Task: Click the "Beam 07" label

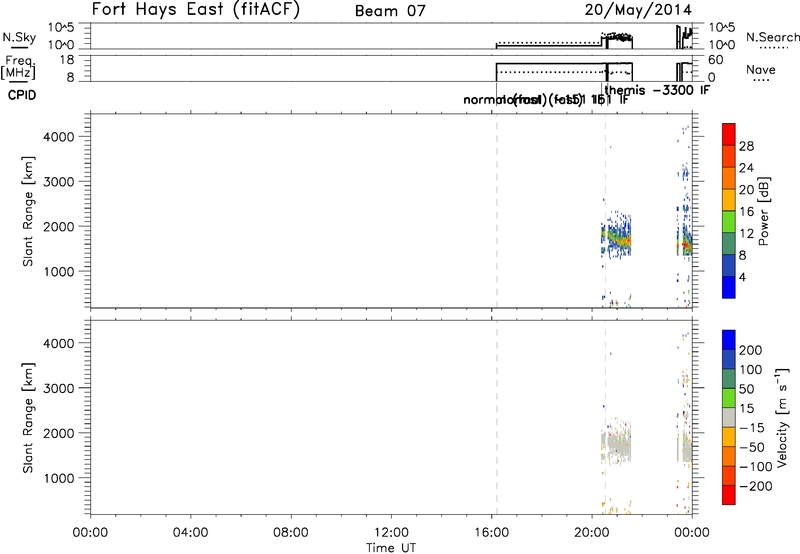Action: [x=390, y=11]
